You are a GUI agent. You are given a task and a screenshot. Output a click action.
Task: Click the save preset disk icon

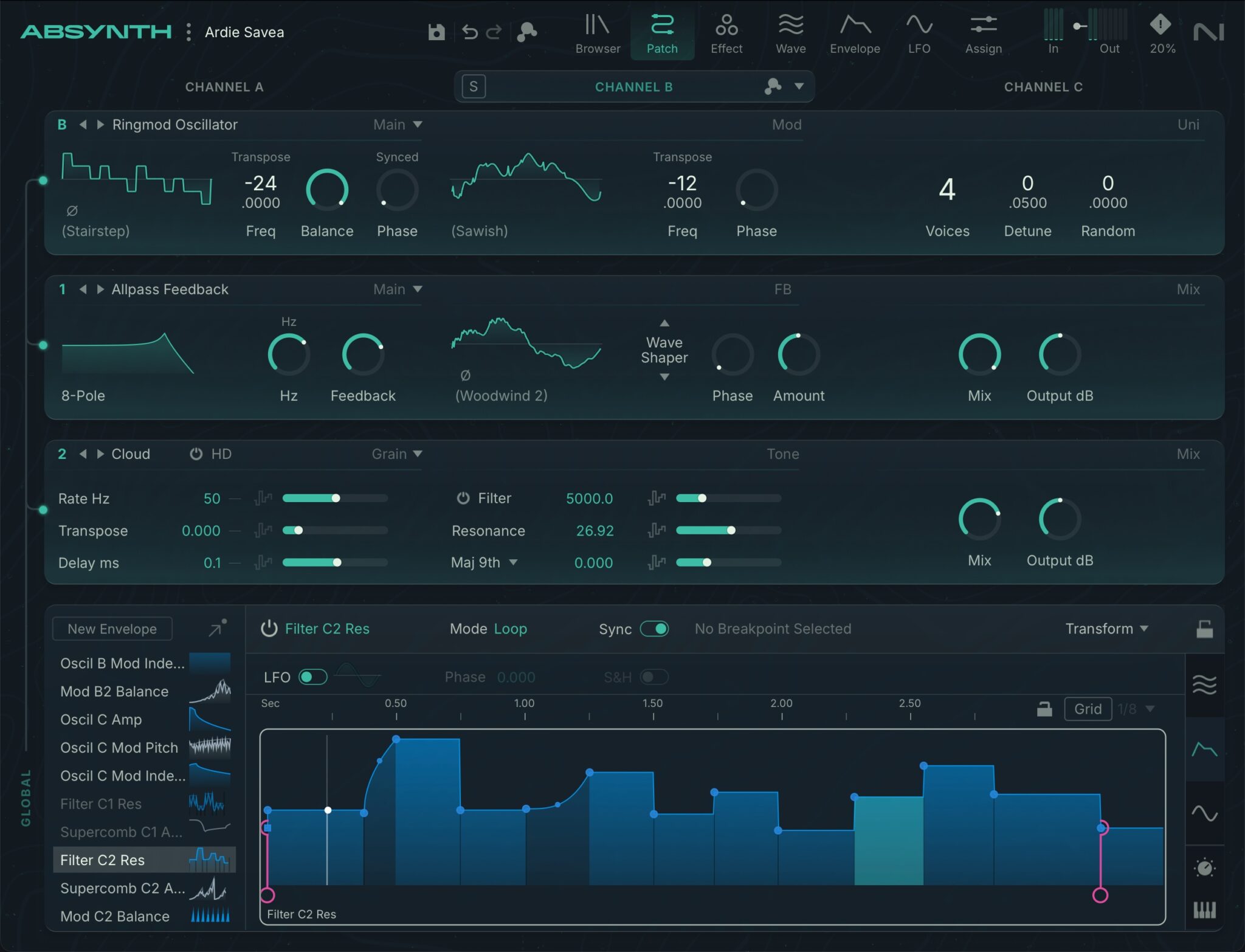(436, 32)
